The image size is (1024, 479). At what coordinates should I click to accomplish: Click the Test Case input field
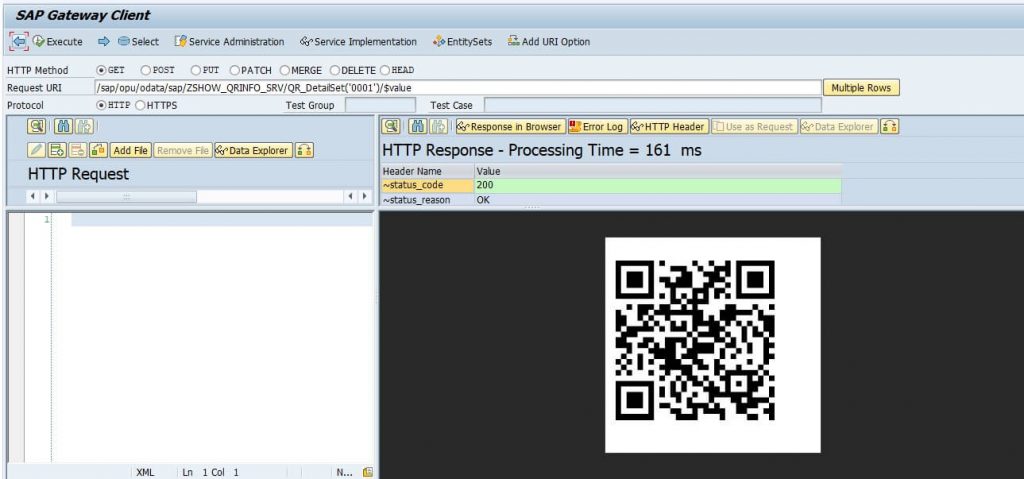point(652,105)
